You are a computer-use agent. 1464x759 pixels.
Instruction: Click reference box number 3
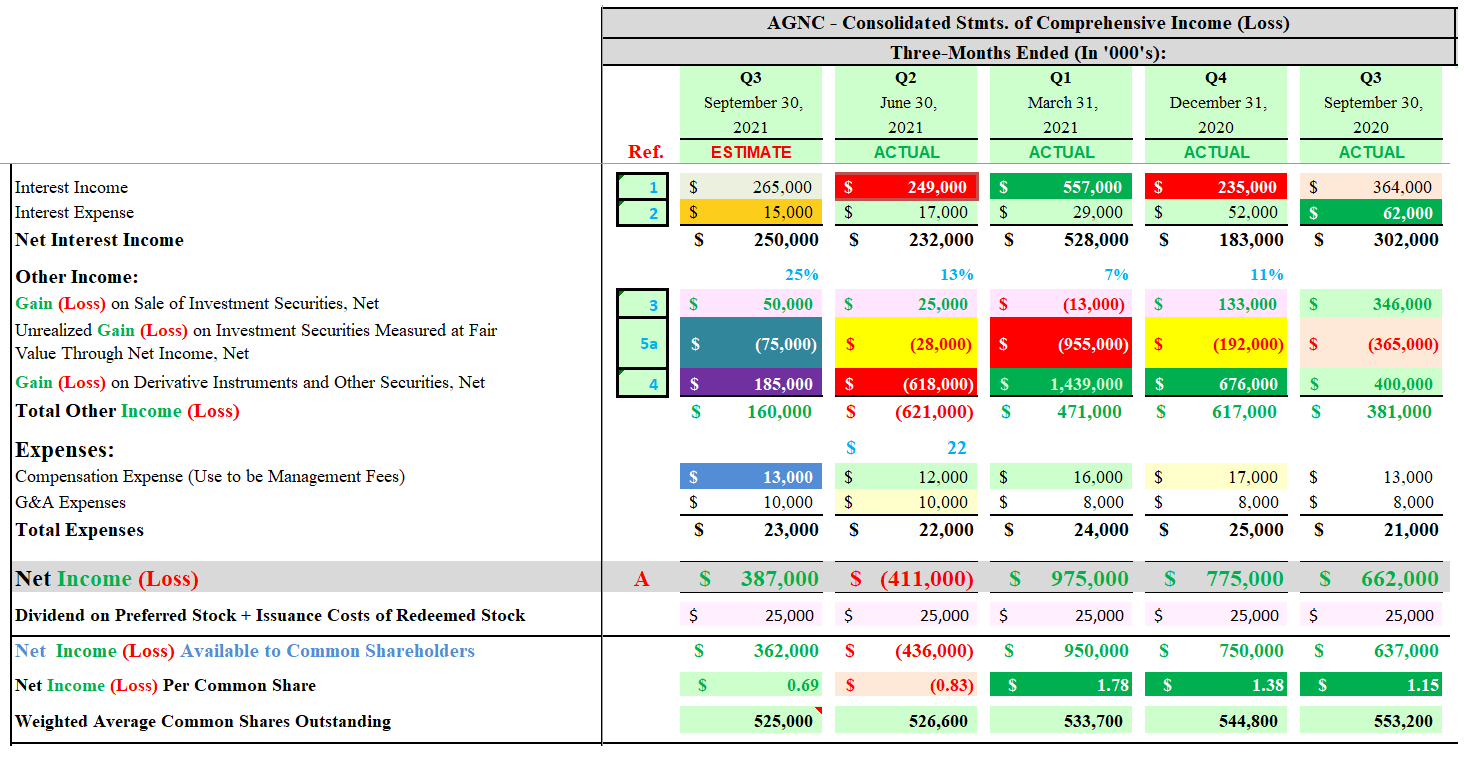pos(641,304)
